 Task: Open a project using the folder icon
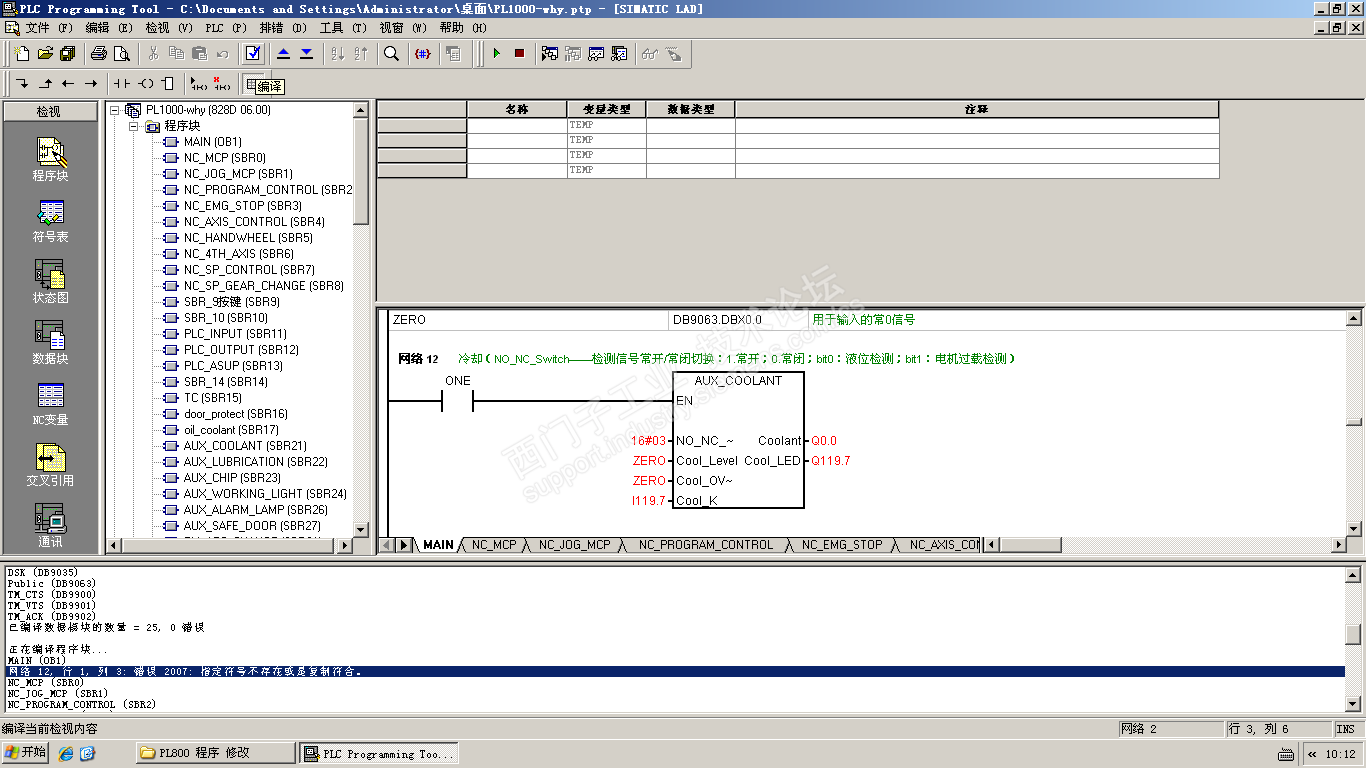pos(45,53)
